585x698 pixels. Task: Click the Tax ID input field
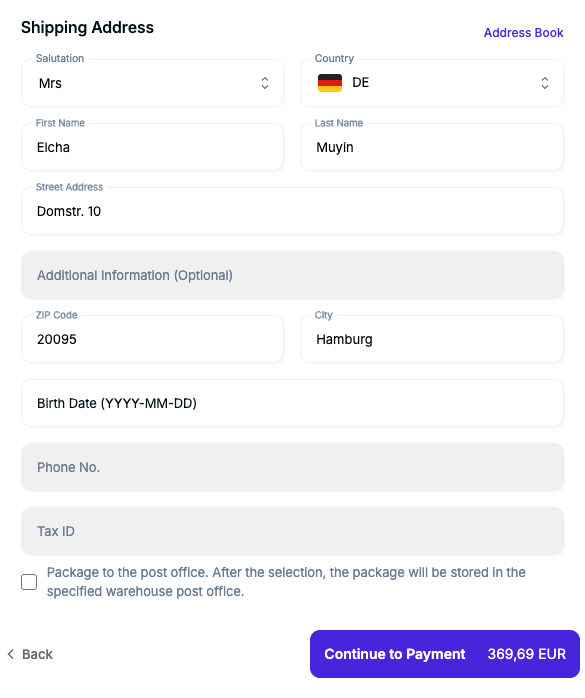point(292,531)
